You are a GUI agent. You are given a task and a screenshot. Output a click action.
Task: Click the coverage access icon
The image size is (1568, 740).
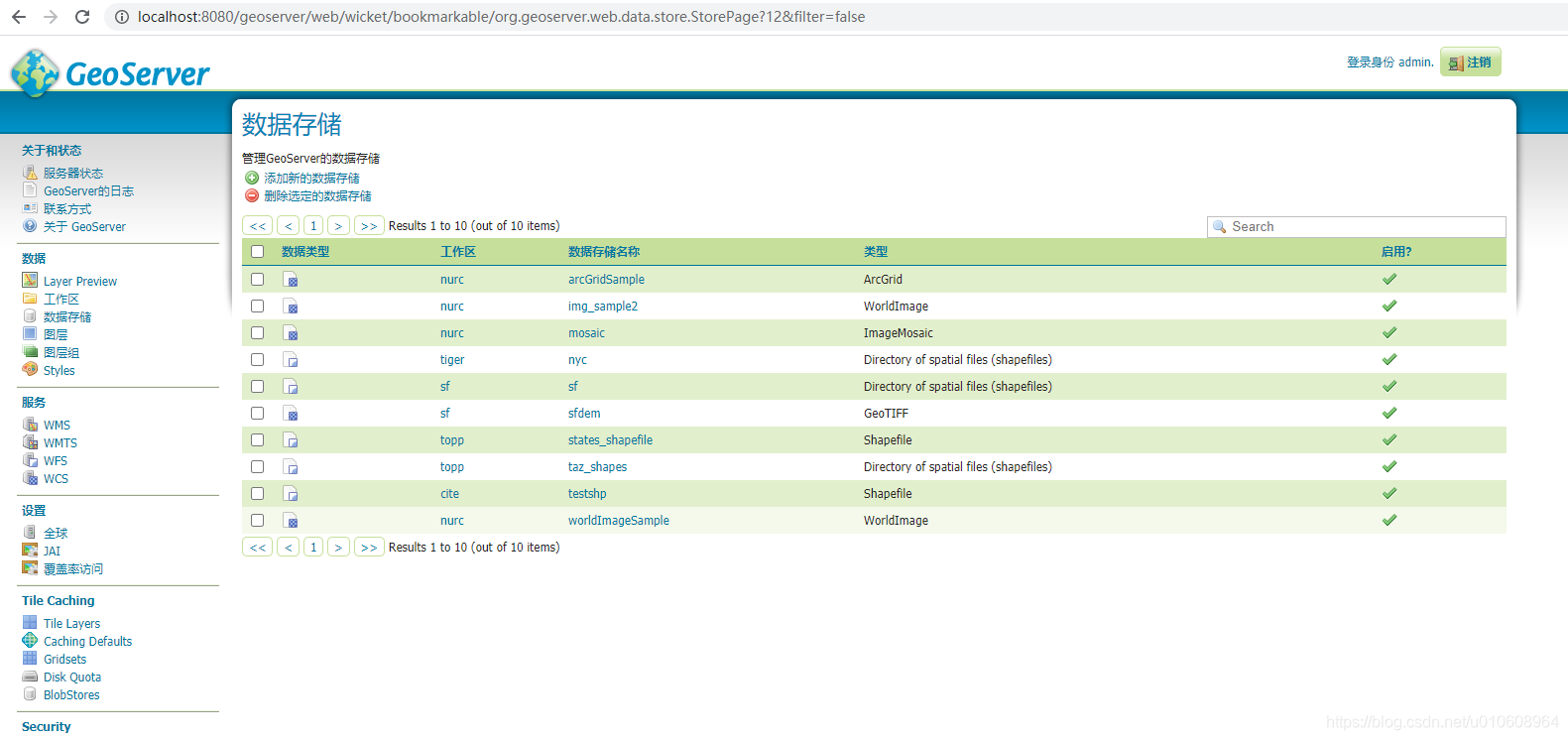(x=30, y=568)
